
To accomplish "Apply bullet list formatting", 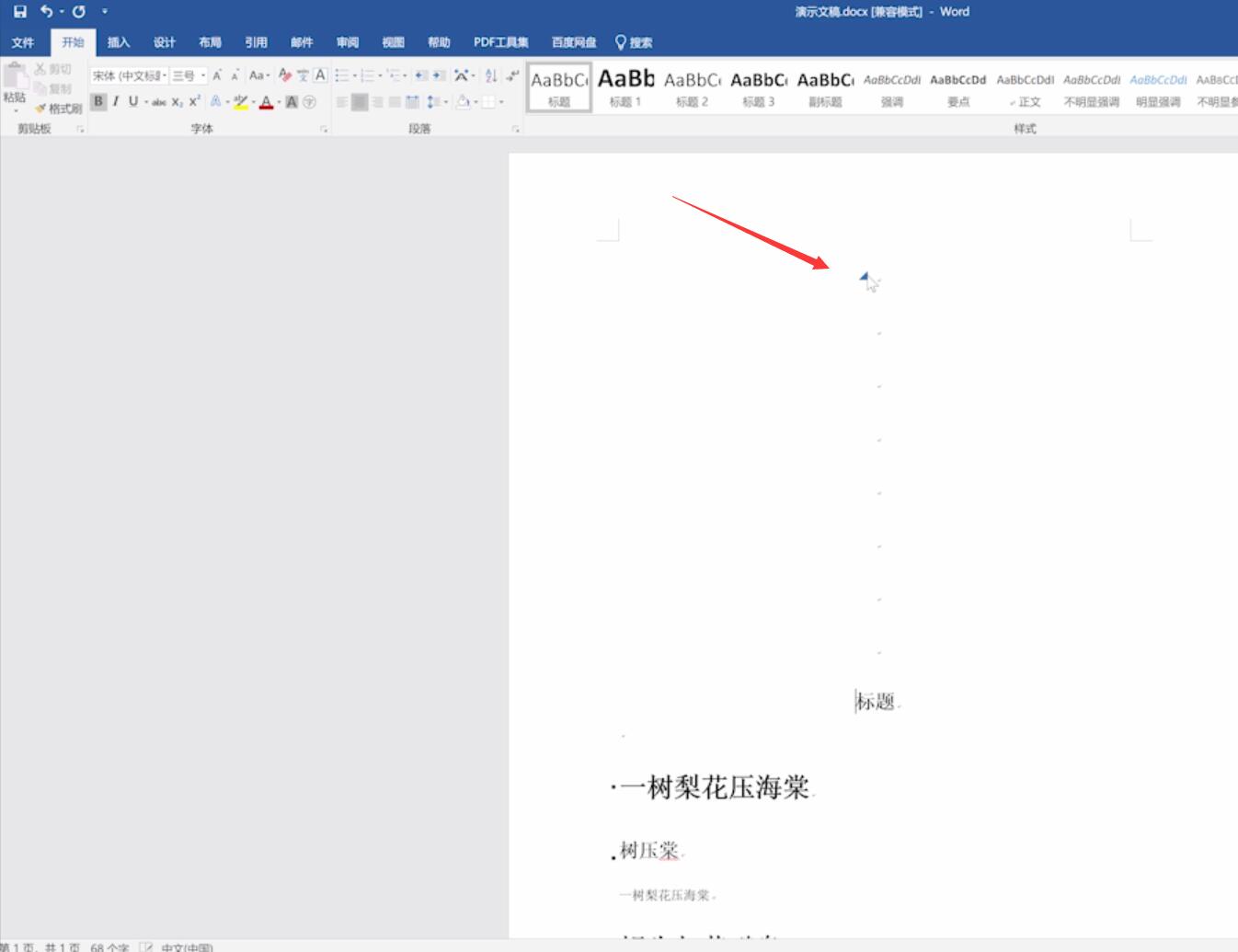I will click(x=342, y=75).
